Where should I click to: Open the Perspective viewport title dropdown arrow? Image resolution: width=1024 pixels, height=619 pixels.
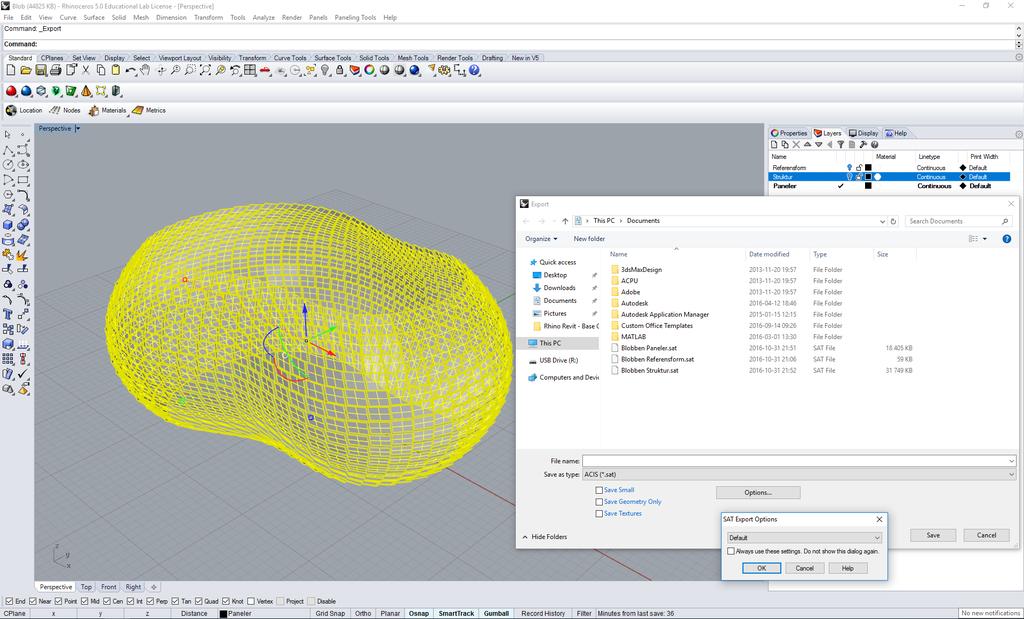[78, 129]
